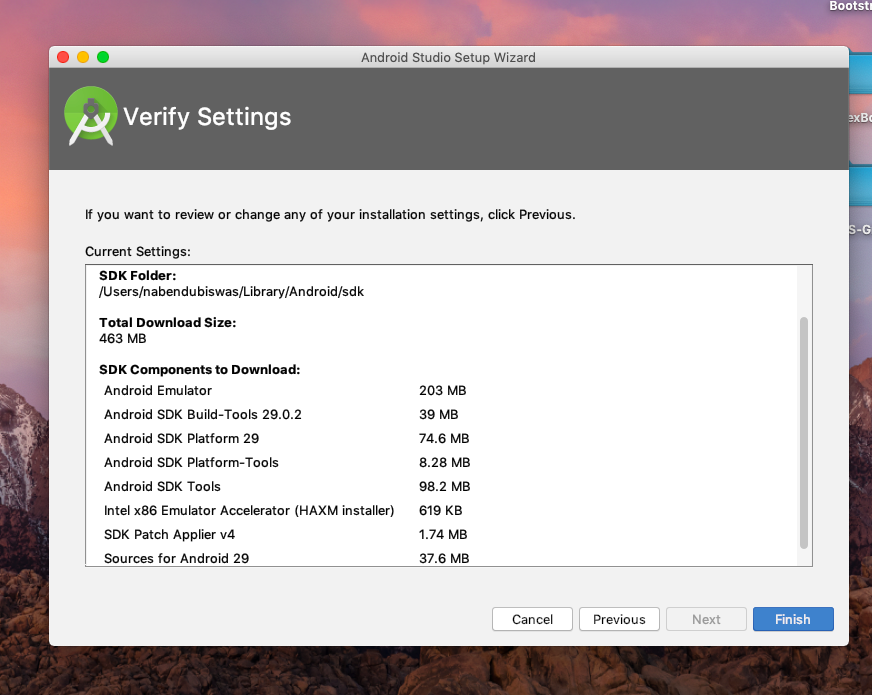Image resolution: width=872 pixels, height=695 pixels.
Task: Select Android SDK Platform-Tools row
Action: click(x=287, y=462)
